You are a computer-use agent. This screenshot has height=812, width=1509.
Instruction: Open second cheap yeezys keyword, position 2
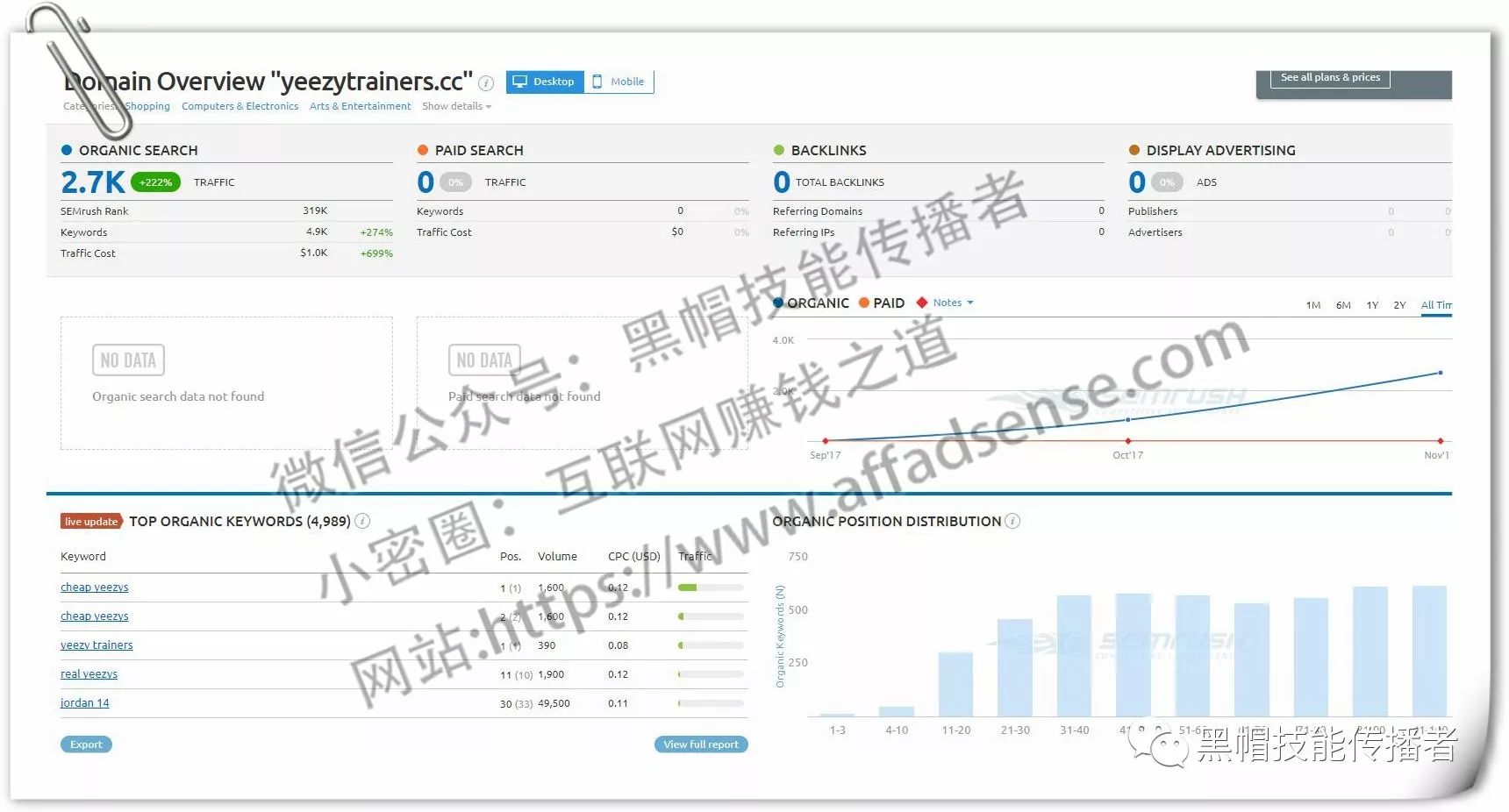(x=95, y=616)
